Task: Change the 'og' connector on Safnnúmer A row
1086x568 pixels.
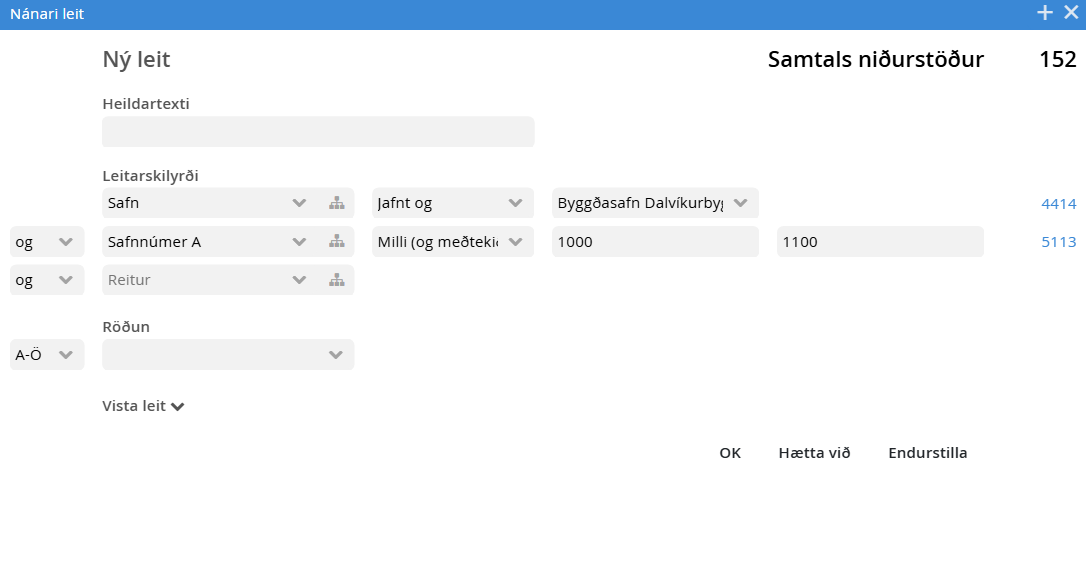Action: pyautogui.click(x=47, y=242)
